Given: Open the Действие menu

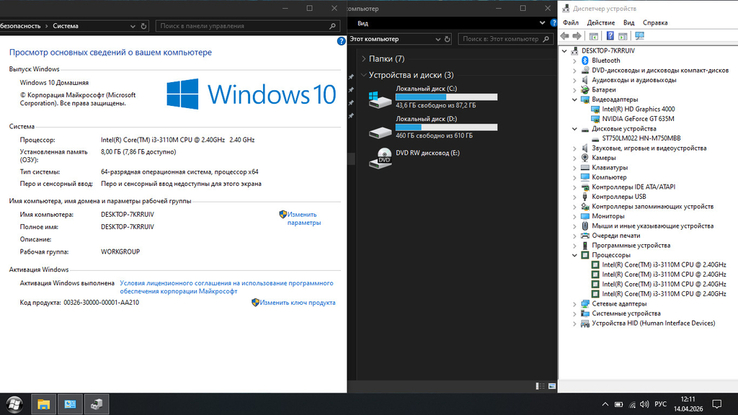Looking at the screenshot, I should click(601, 23).
